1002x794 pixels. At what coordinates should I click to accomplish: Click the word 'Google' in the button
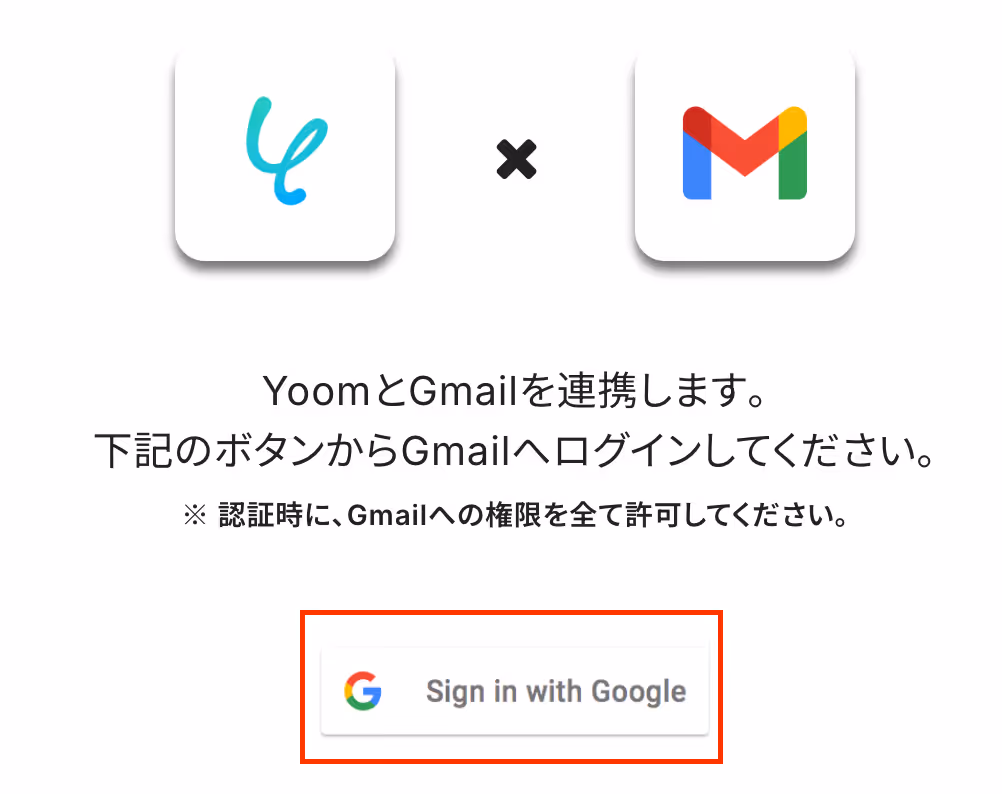point(638,692)
